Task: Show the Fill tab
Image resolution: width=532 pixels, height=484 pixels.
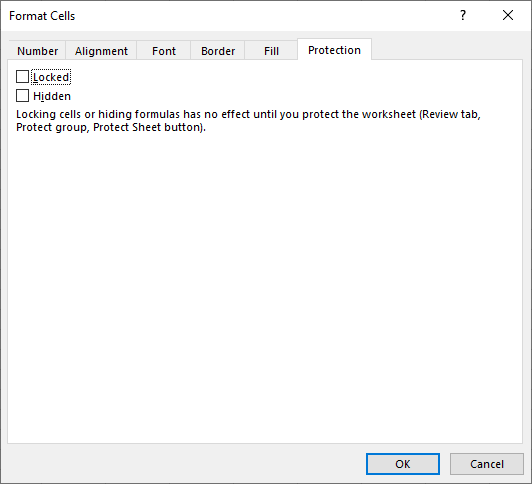Action: click(271, 51)
